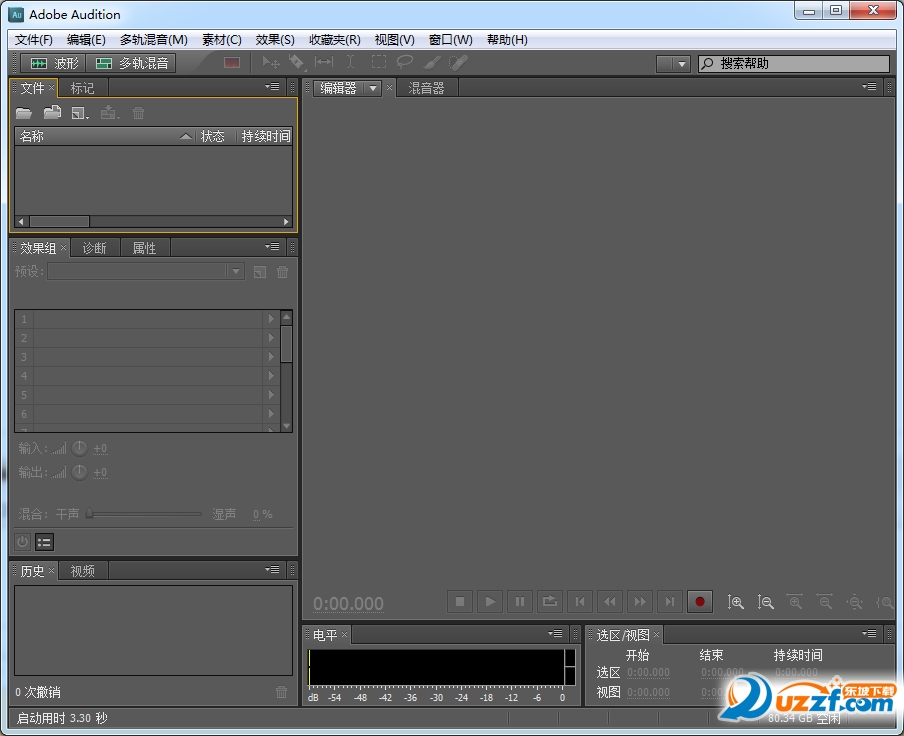Click the import file icon in Files panel
Image resolution: width=904 pixels, height=736 pixels.
click(x=52, y=112)
